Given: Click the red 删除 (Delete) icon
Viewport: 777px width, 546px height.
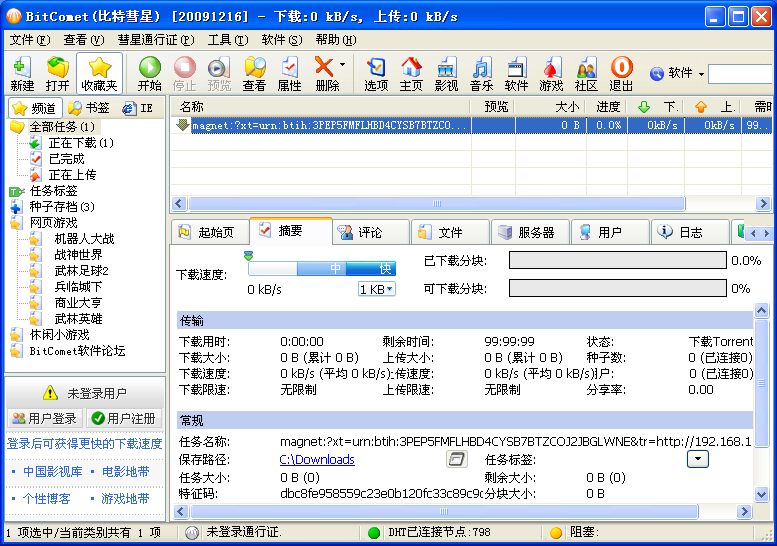Looking at the screenshot, I should click(x=327, y=73).
